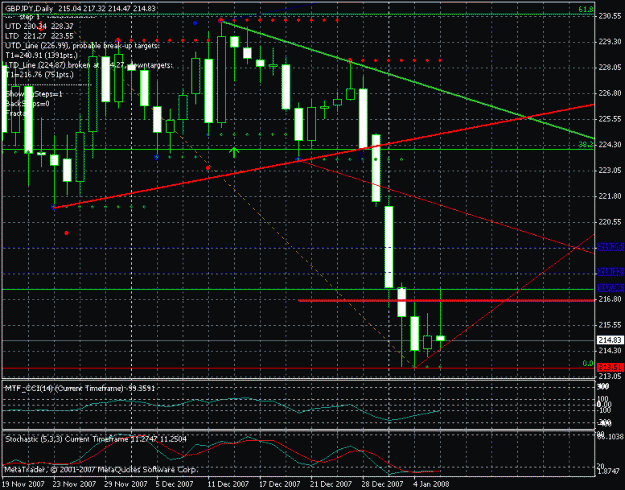625x490 pixels.
Task: Click the 0.0 Fibonacci level label
Action: tap(588, 364)
